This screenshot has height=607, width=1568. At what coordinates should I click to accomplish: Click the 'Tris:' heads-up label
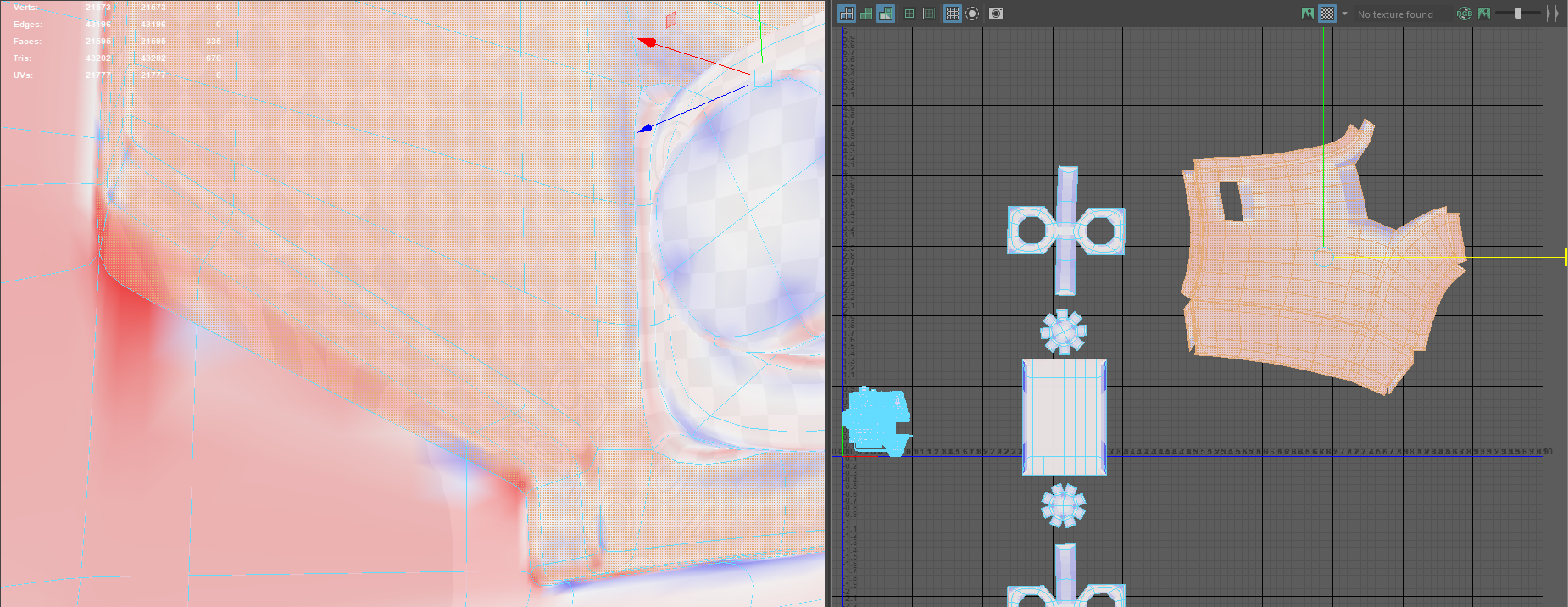[x=22, y=58]
